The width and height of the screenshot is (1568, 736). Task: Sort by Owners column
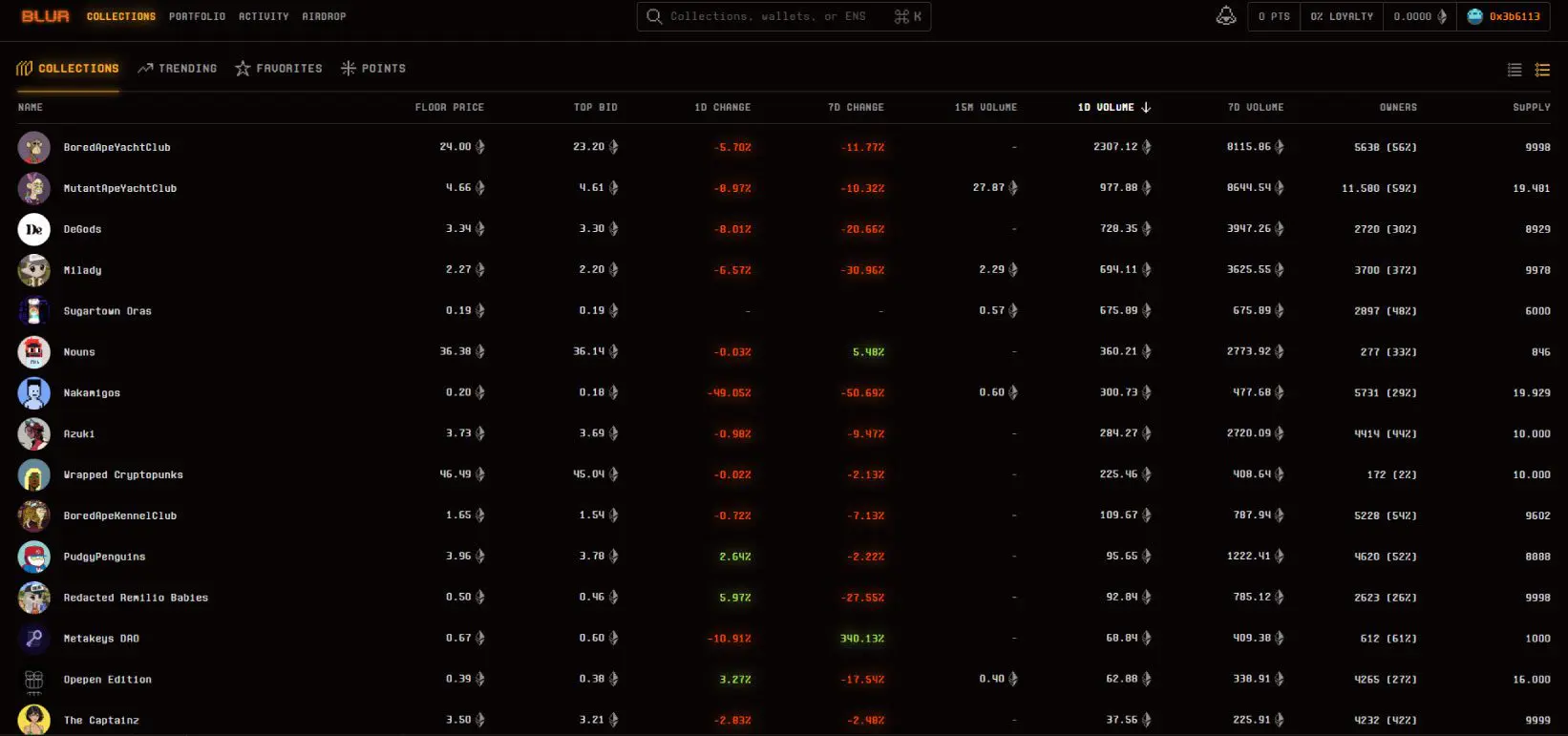coord(1398,108)
